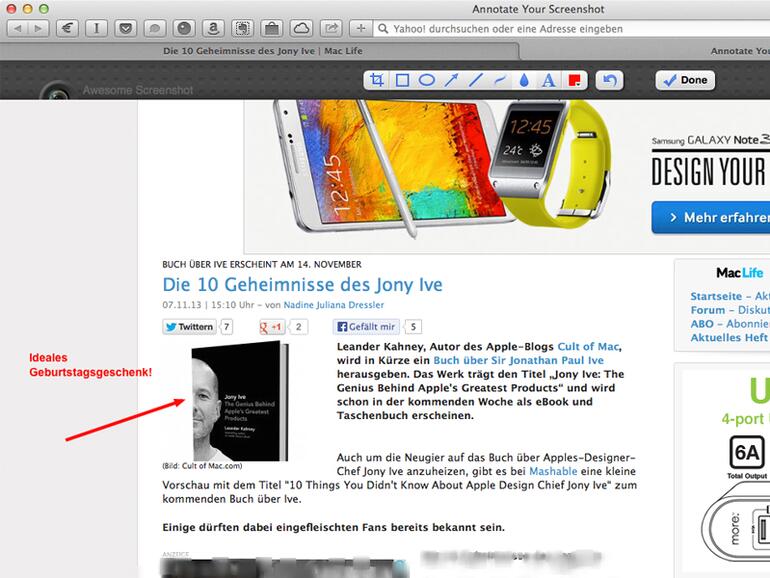
Task: Click the Facebook like count '5'
Action: point(413,327)
